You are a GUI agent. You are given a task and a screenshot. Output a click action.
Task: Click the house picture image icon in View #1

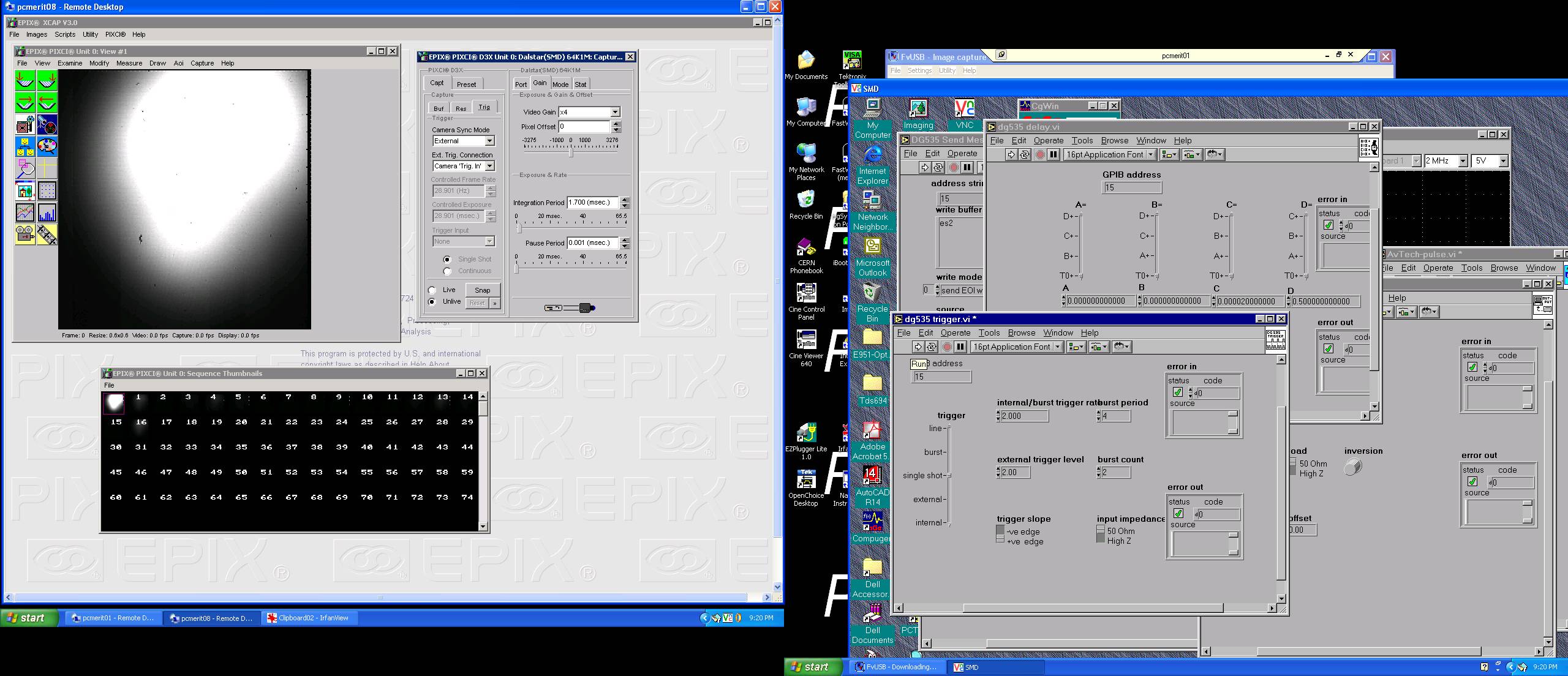pyautogui.click(x=25, y=190)
